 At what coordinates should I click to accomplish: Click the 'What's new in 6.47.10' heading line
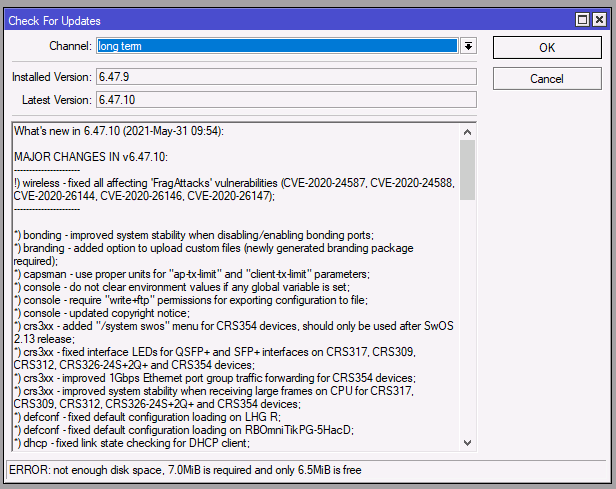(119, 131)
